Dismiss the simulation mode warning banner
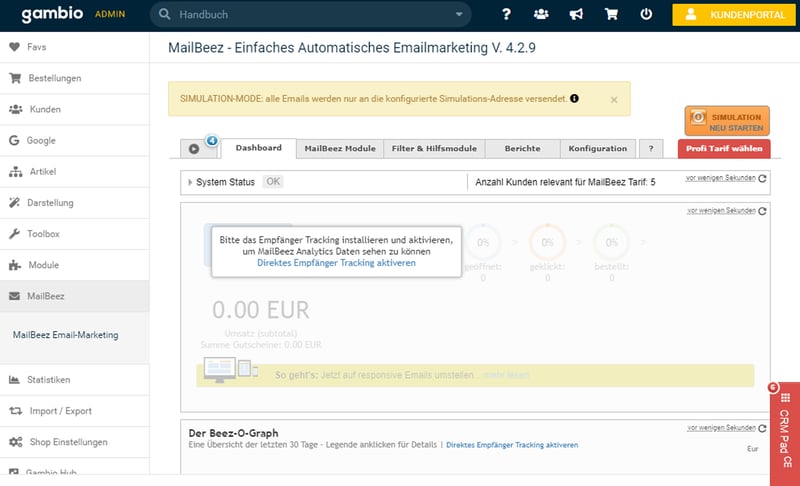The height and width of the screenshot is (486, 800). point(614,100)
